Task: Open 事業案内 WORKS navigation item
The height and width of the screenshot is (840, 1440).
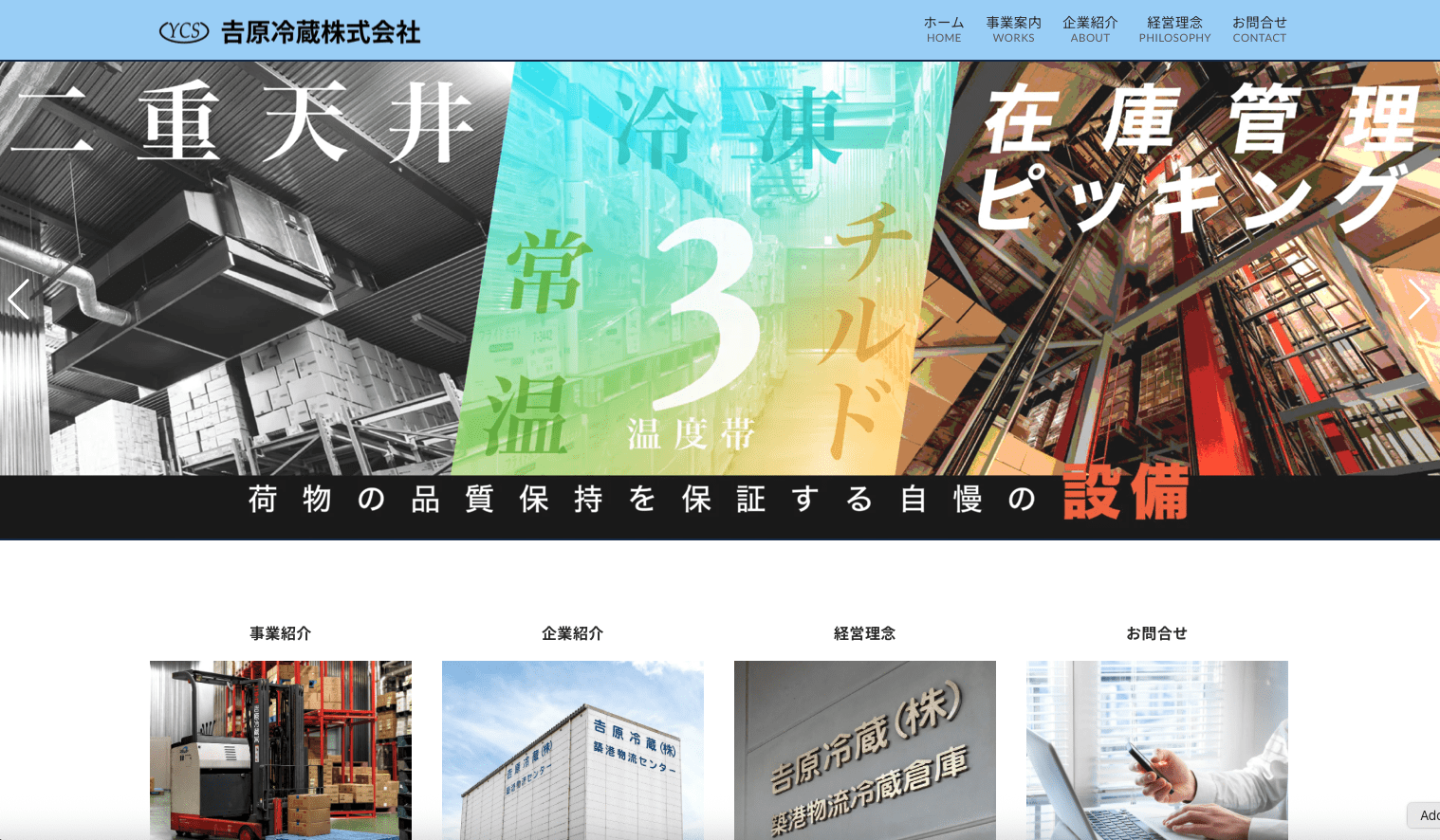Action: point(1013,29)
